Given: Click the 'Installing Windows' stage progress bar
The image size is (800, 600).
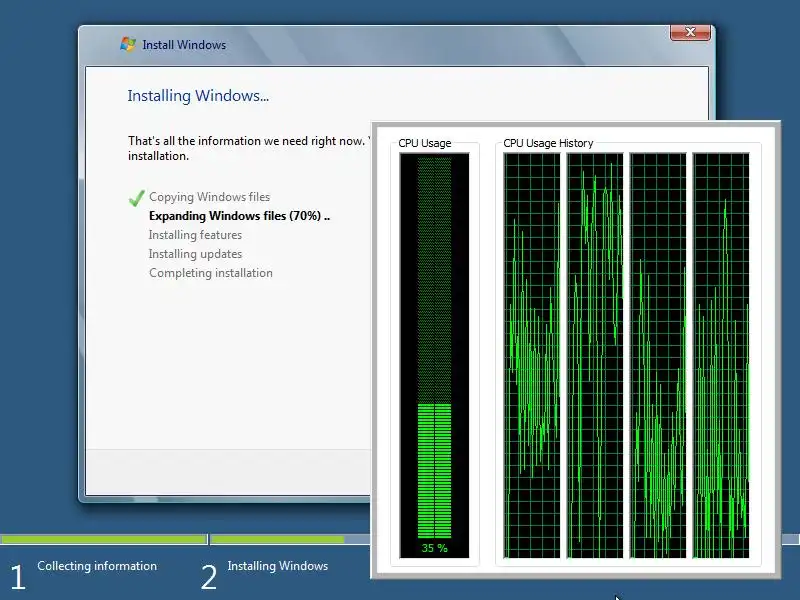Looking at the screenshot, I should (x=291, y=539).
